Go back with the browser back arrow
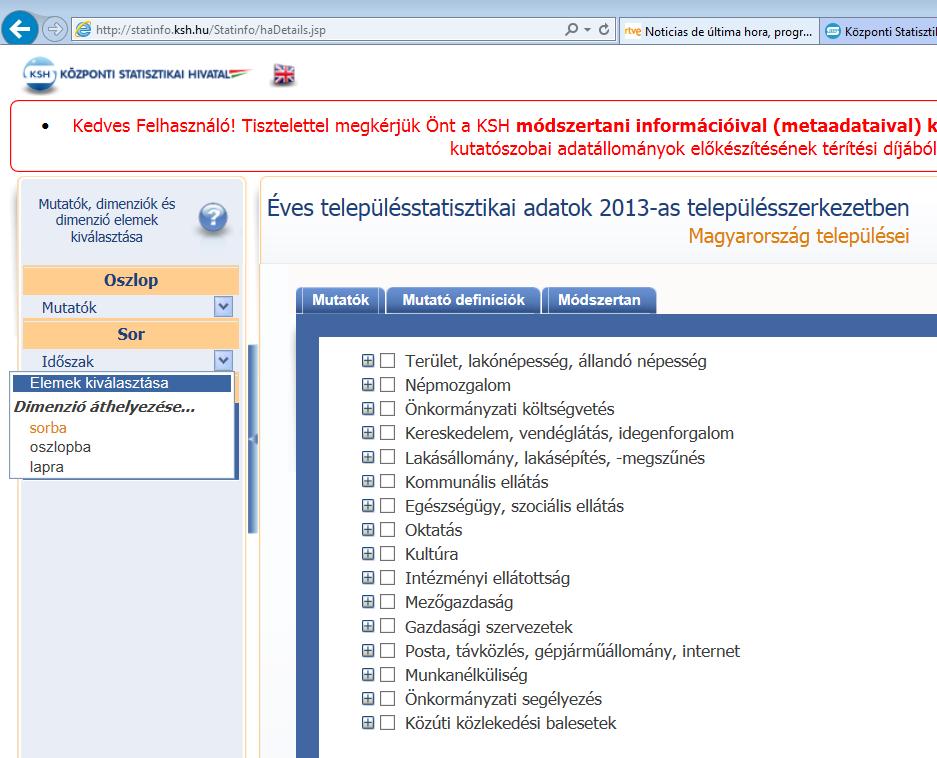 coord(20,29)
